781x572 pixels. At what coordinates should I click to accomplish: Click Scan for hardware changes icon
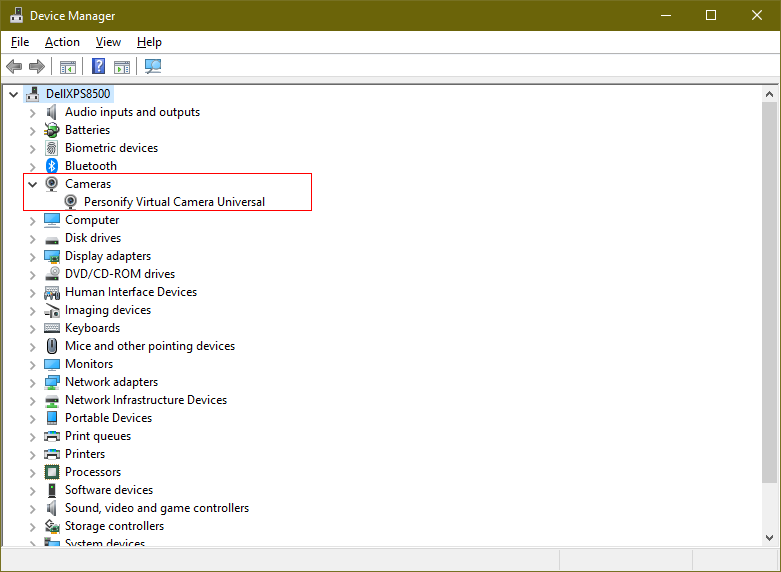pos(153,67)
